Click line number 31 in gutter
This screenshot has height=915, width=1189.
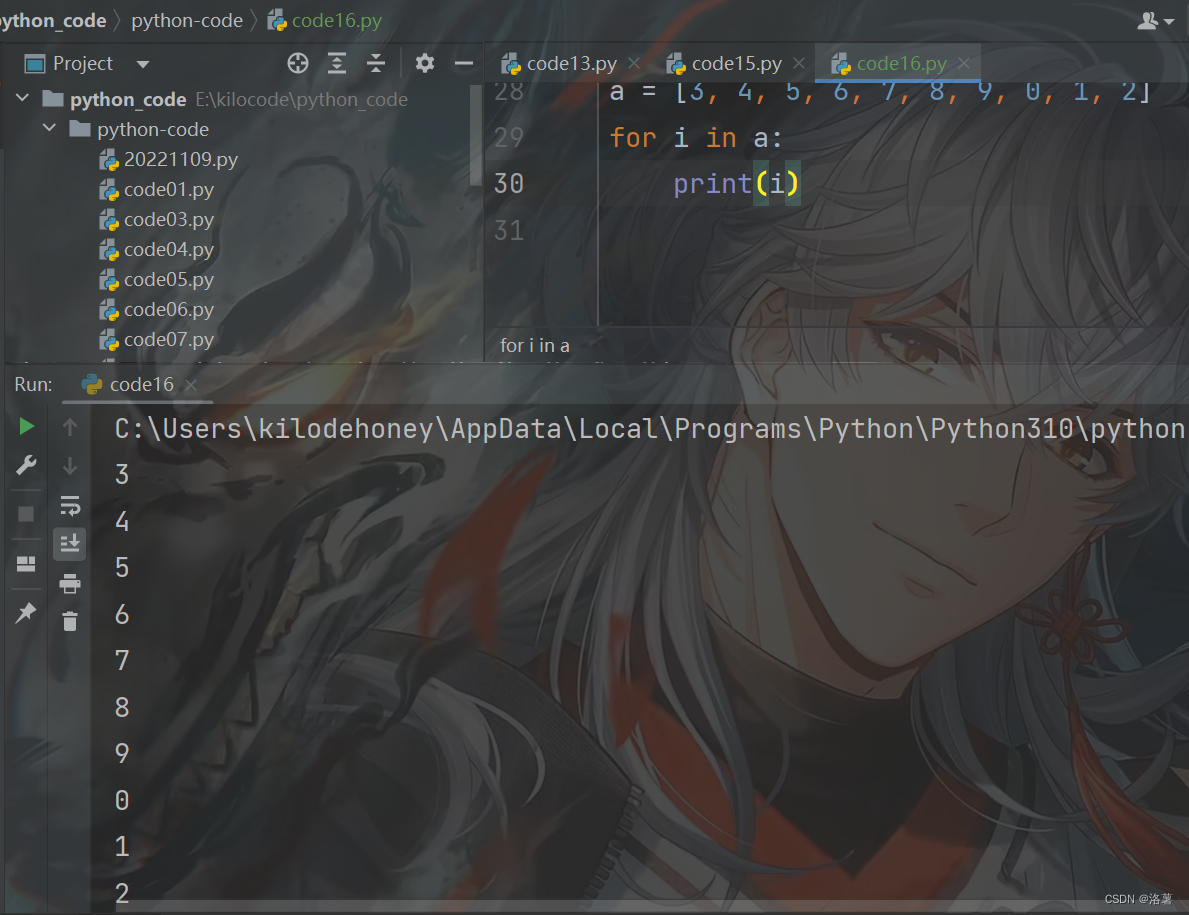click(x=509, y=230)
